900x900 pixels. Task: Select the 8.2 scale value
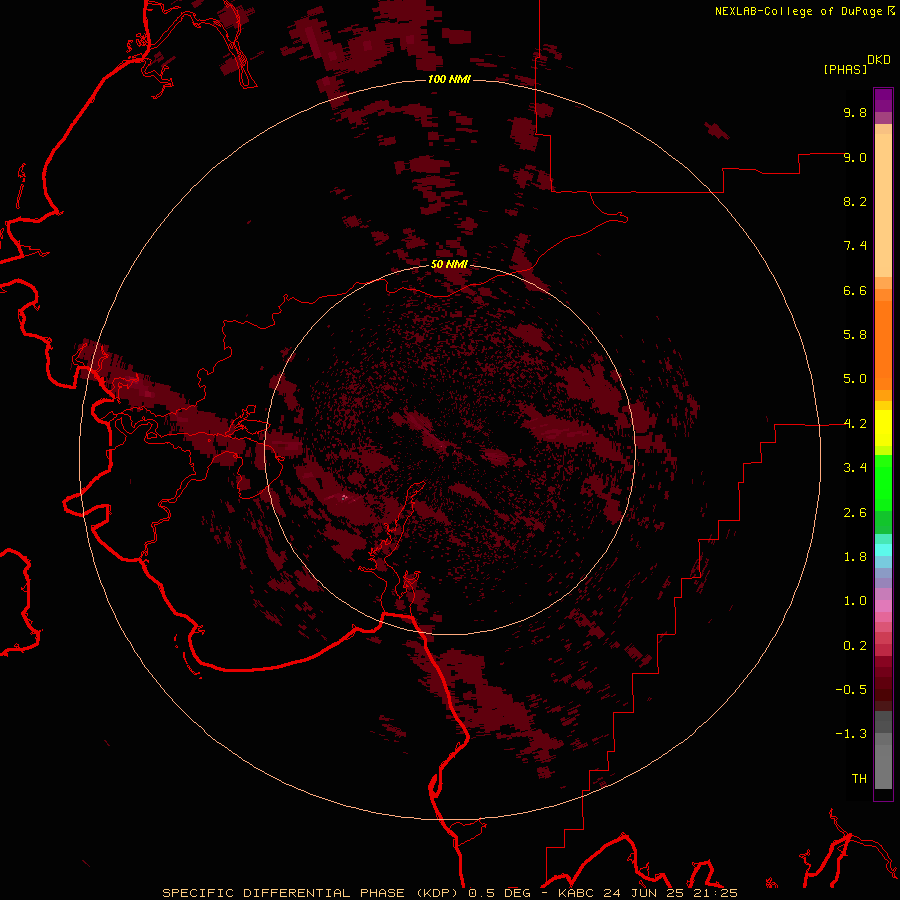point(855,201)
